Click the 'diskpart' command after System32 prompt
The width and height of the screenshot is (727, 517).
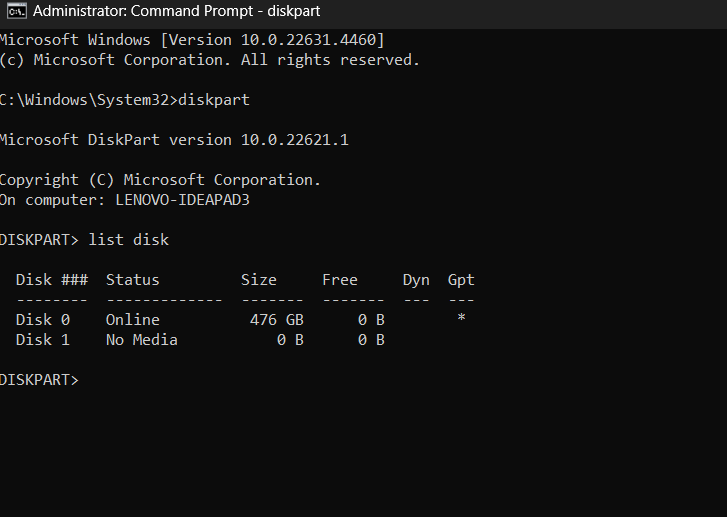click(x=214, y=100)
